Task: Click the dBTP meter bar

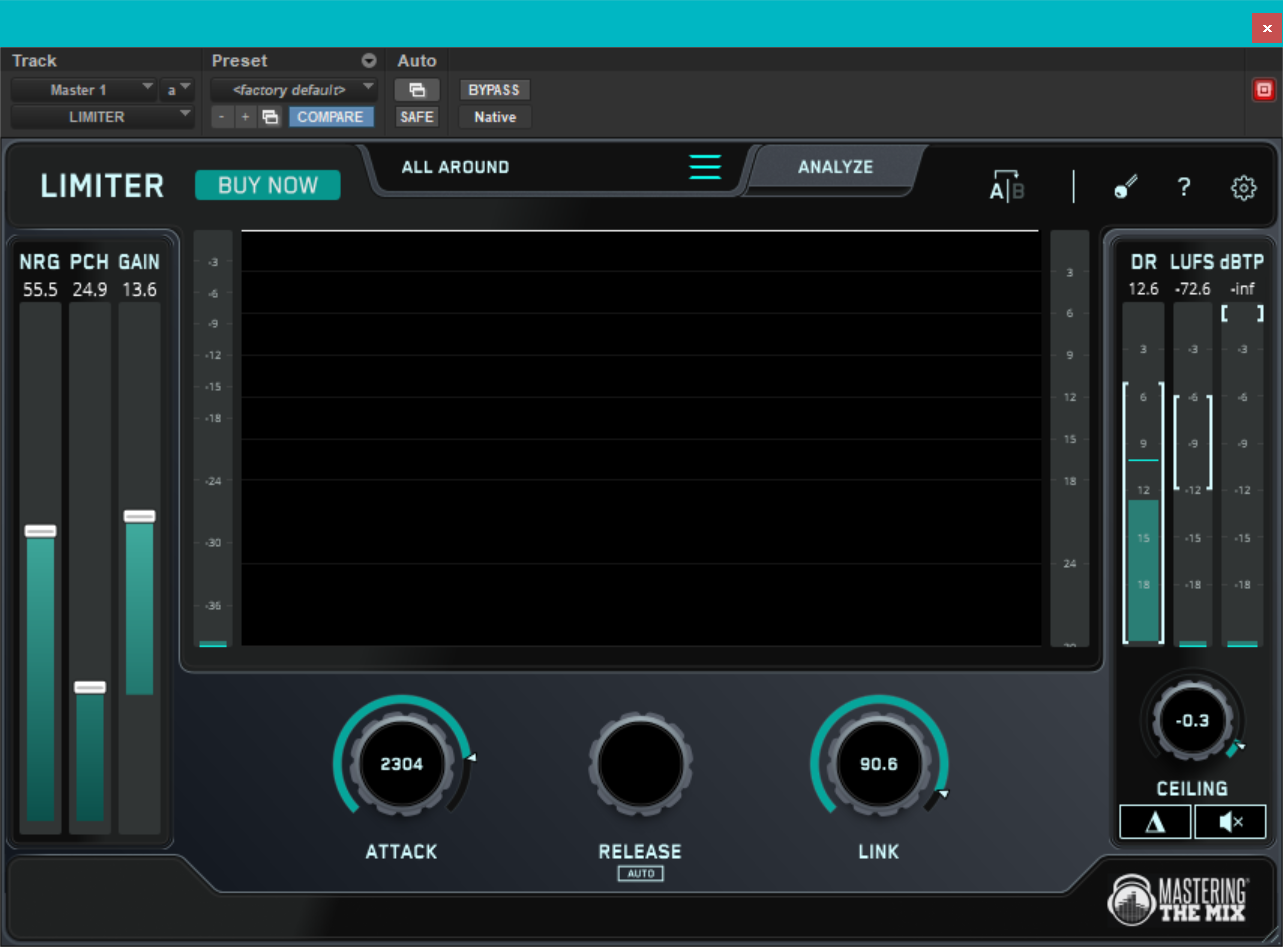Action: click(1243, 475)
